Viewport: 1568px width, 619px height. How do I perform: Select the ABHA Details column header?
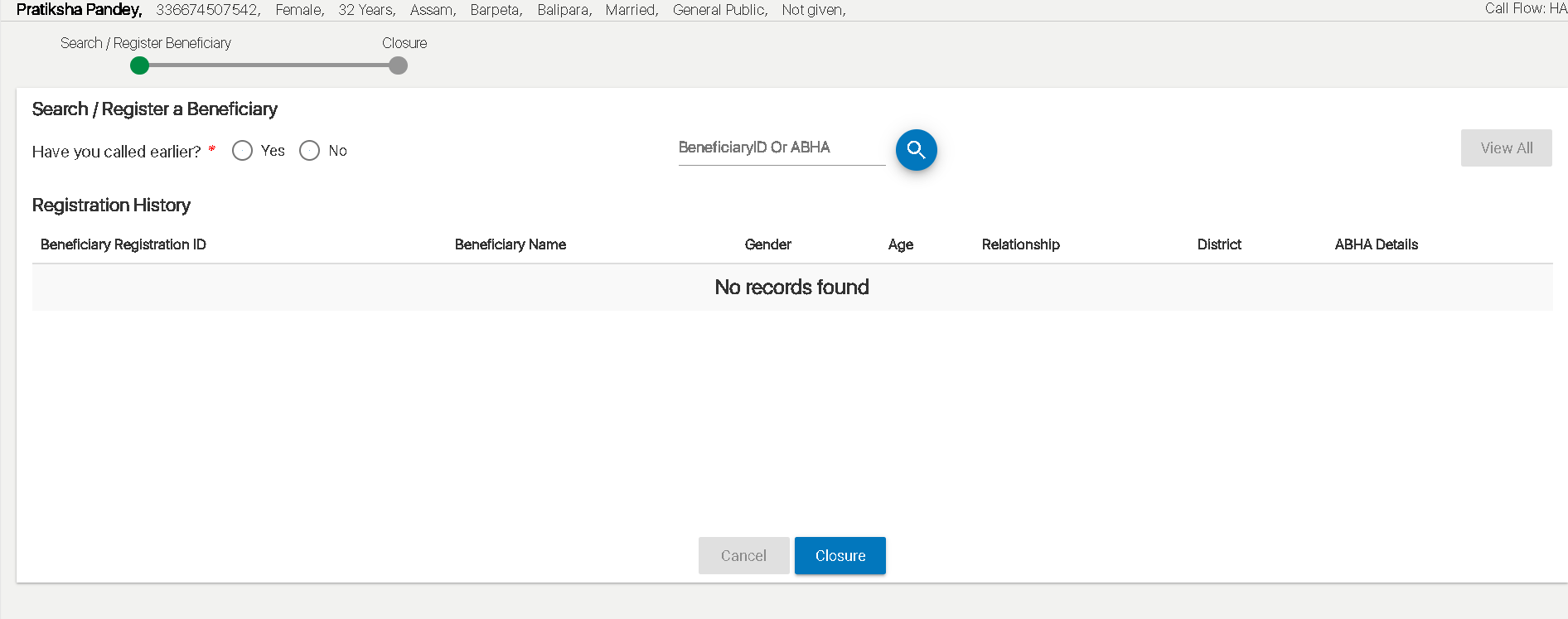(1376, 244)
